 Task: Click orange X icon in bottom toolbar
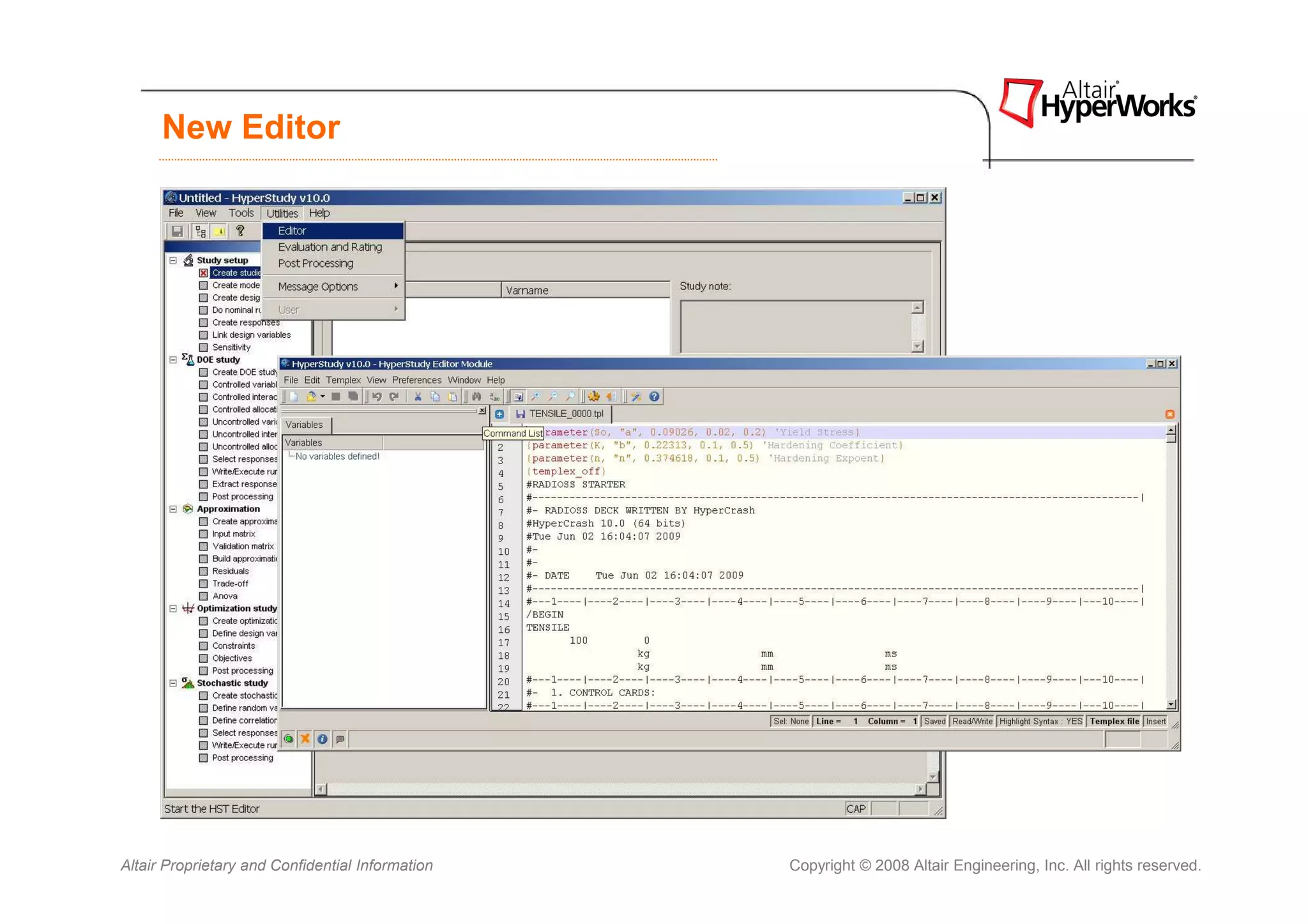click(x=305, y=739)
